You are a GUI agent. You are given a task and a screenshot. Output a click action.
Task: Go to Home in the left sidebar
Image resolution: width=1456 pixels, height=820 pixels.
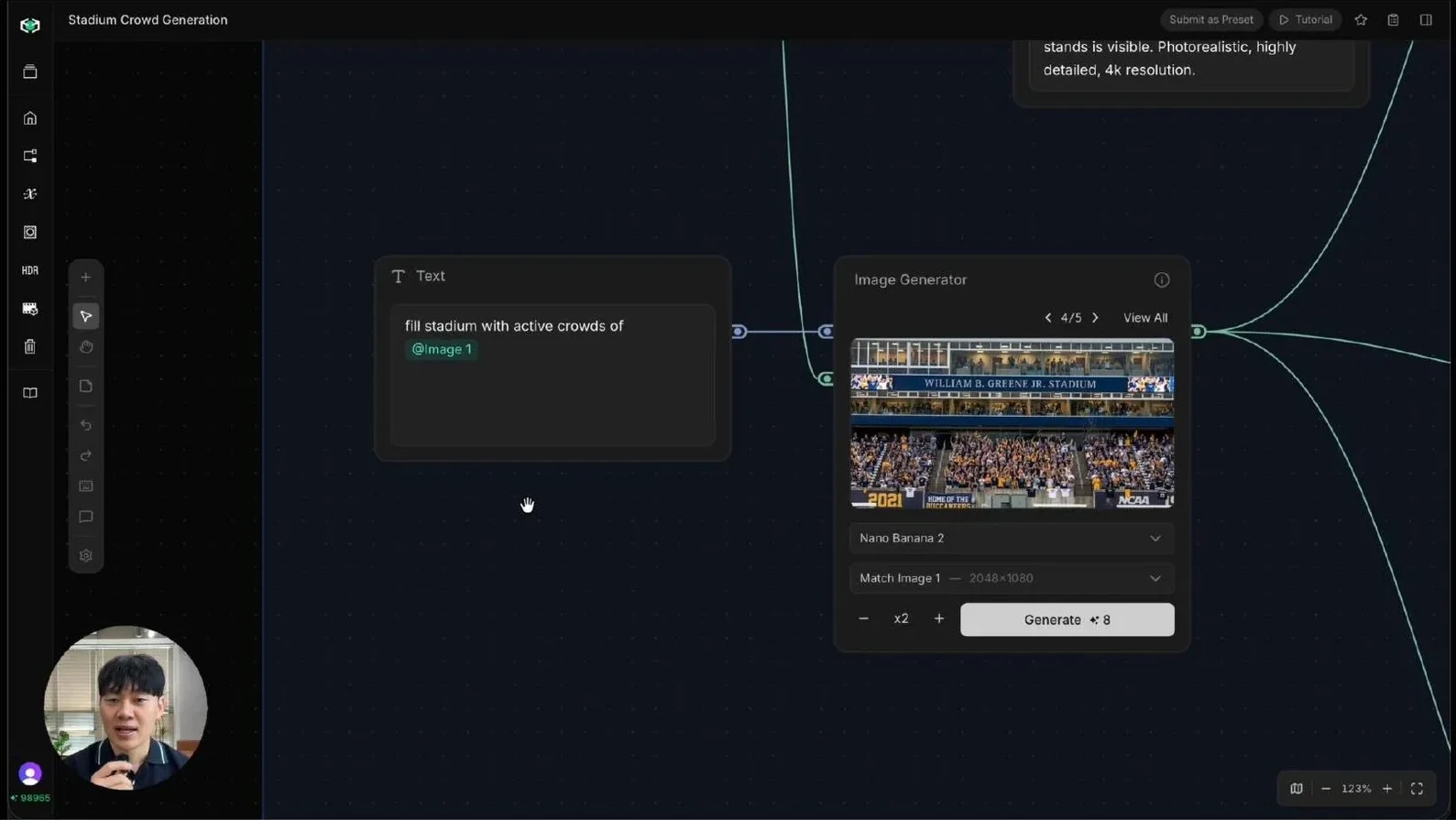point(30,118)
